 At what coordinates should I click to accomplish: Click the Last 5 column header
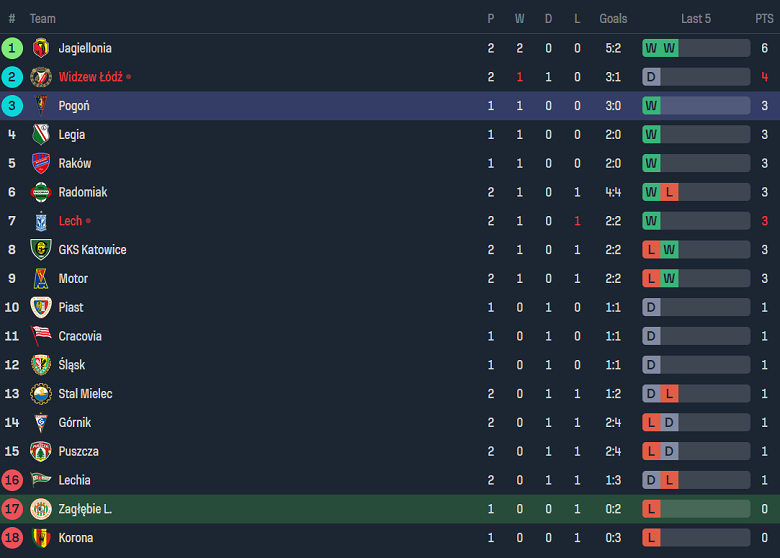click(x=696, y=18)
